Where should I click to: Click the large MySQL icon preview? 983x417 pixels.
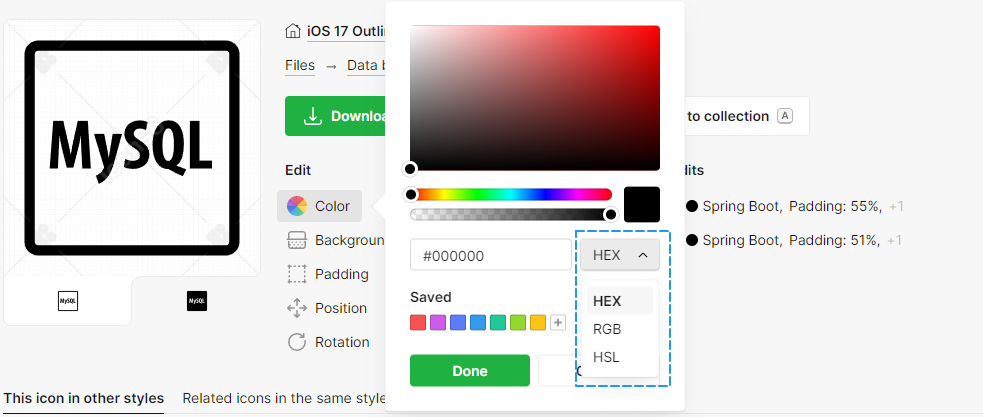click(132, 148)
